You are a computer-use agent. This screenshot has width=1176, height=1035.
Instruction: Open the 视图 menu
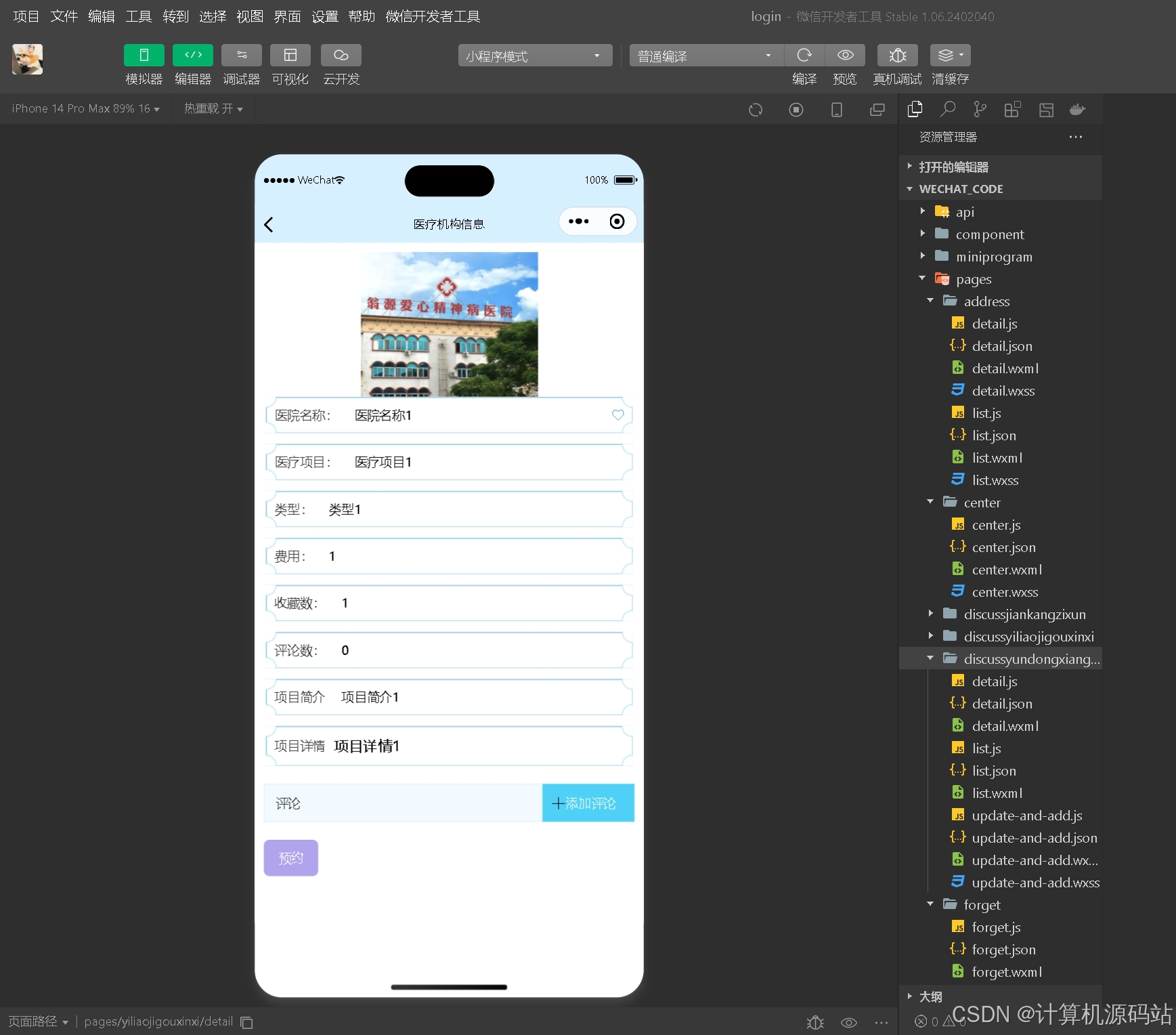250,16
